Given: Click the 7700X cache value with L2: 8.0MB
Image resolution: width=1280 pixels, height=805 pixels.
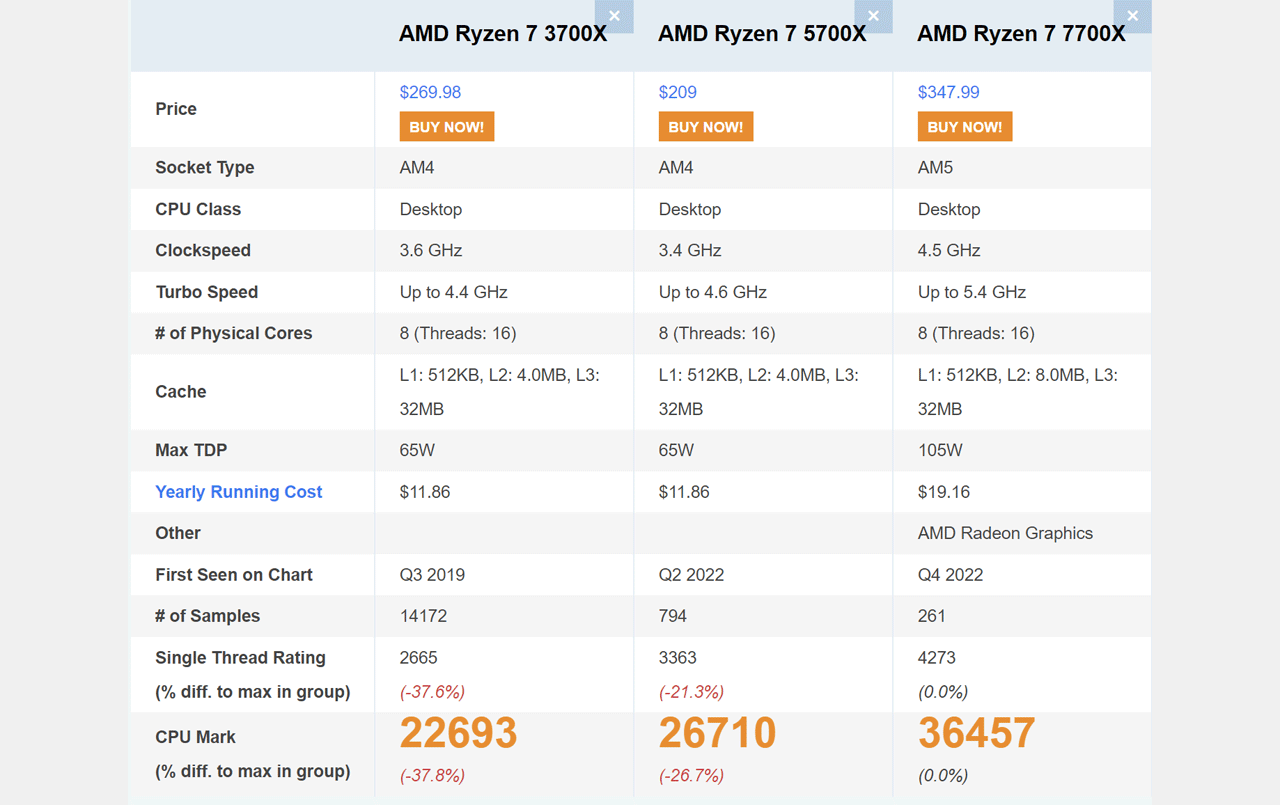Looking at the screenshot, I should tap(1018, 392).
